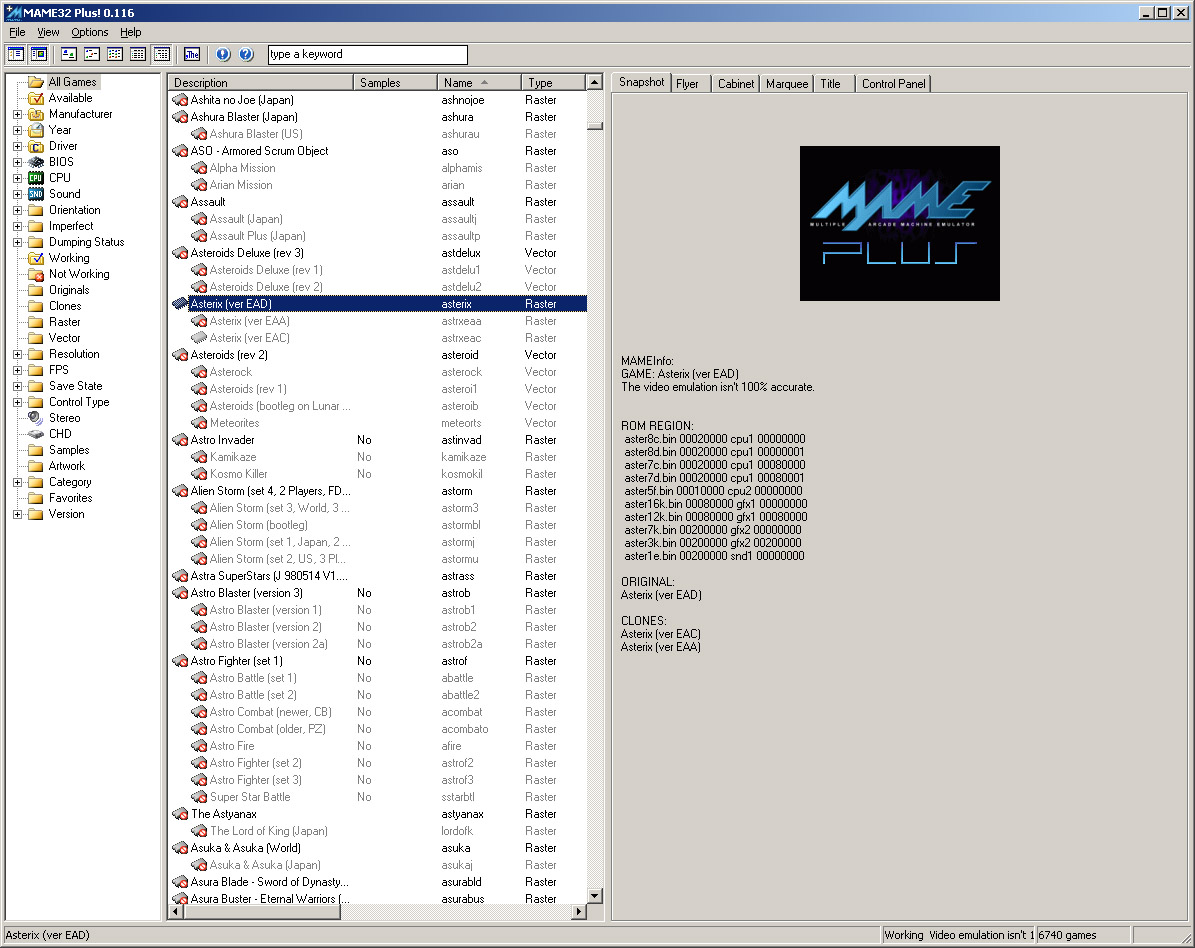
Task: Click the Stereo speaker icon
Action: pyautogui.click(x=36, y=418)
